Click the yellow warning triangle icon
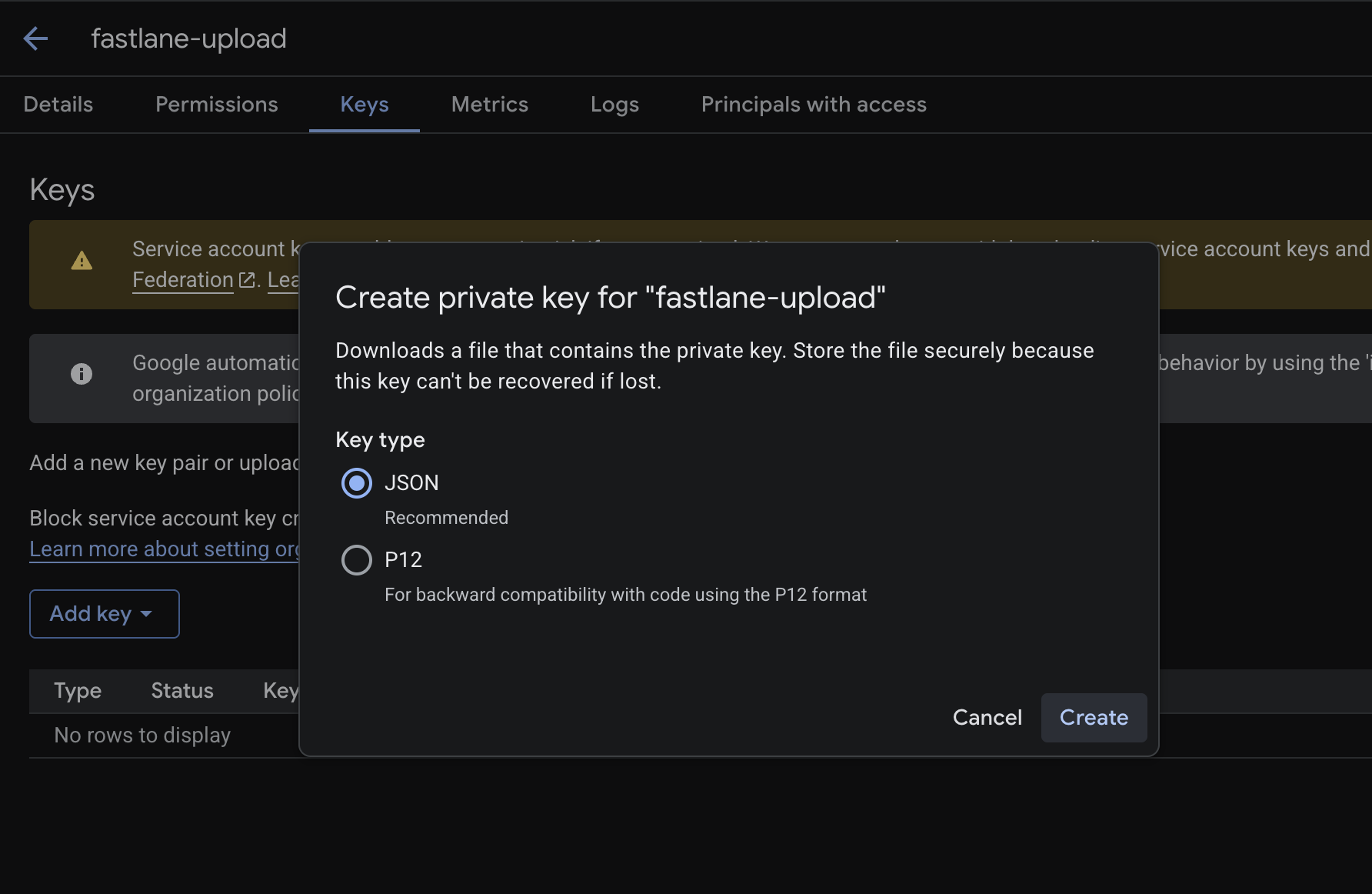 pyautogui.click(x=82, y=262)
